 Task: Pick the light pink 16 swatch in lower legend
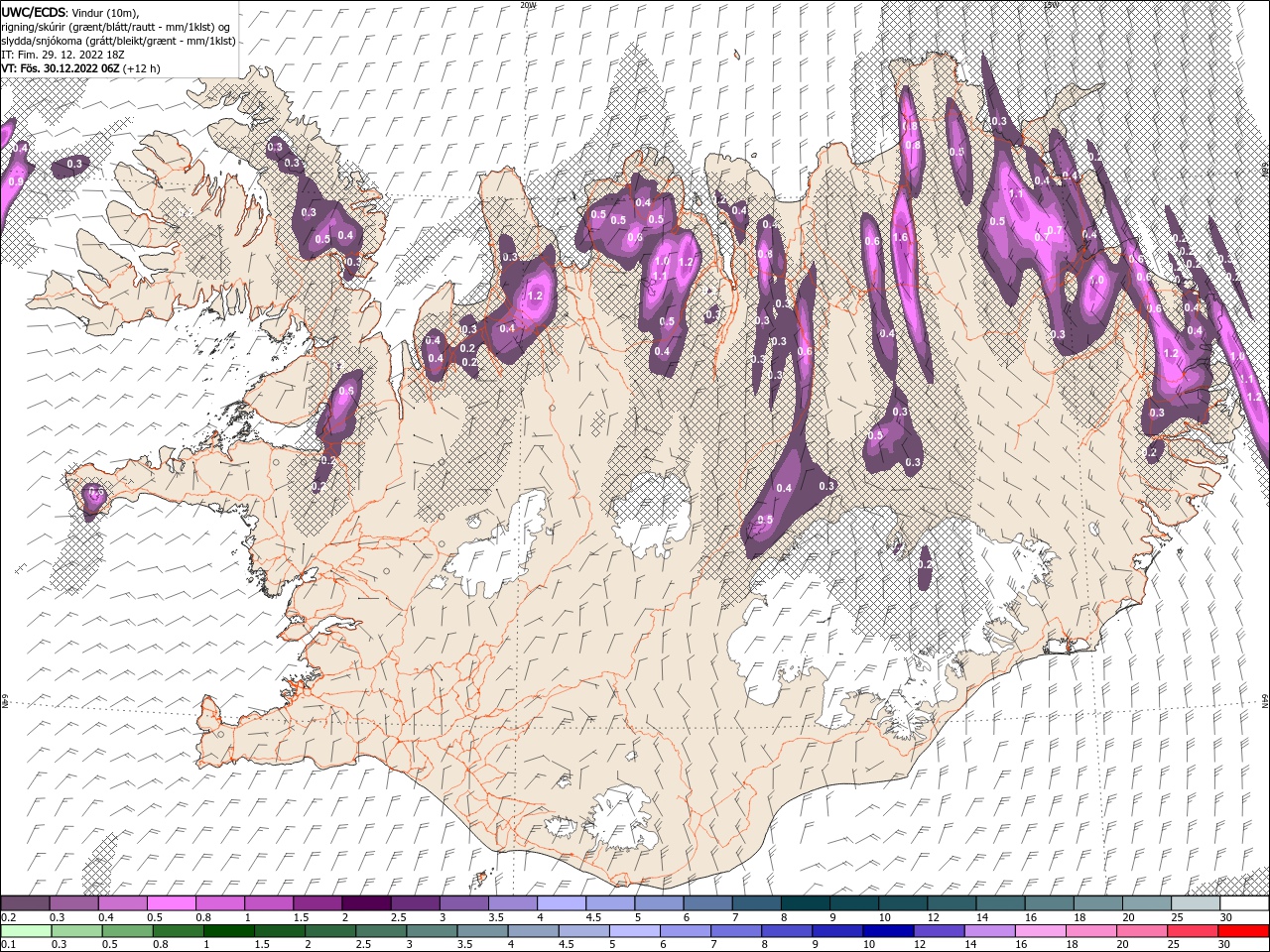pyautogui.click(x=1040, y=931)
